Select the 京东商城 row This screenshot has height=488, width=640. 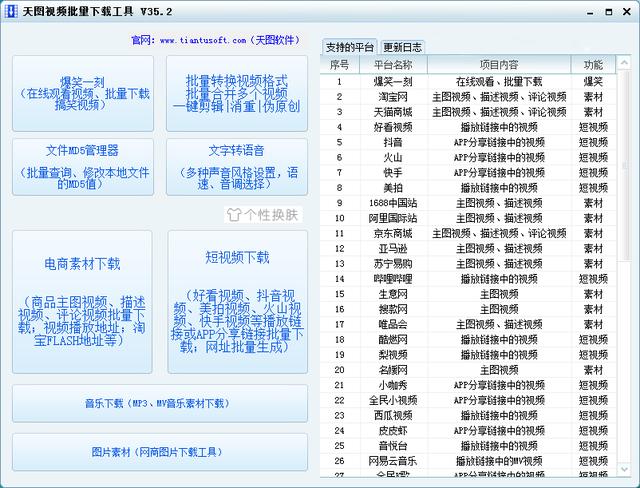coord(468,233)
